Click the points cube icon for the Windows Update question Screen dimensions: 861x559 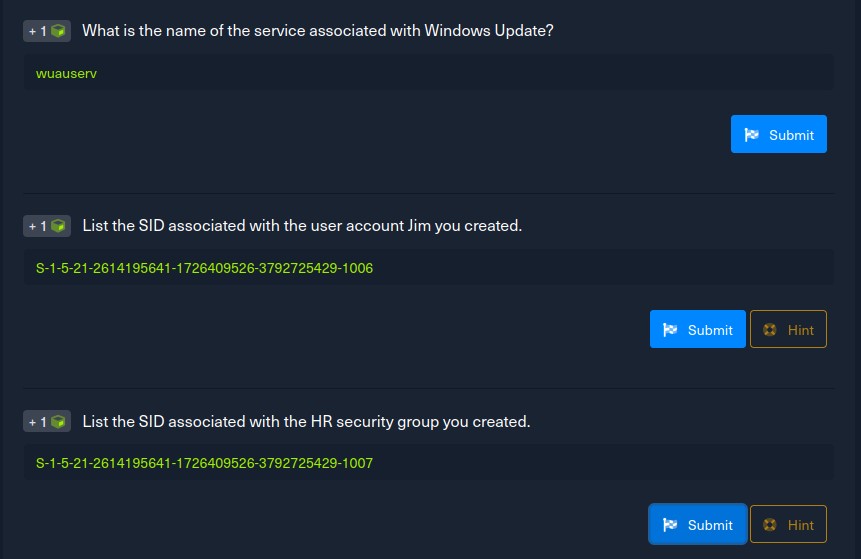click(x=58, y=31)
